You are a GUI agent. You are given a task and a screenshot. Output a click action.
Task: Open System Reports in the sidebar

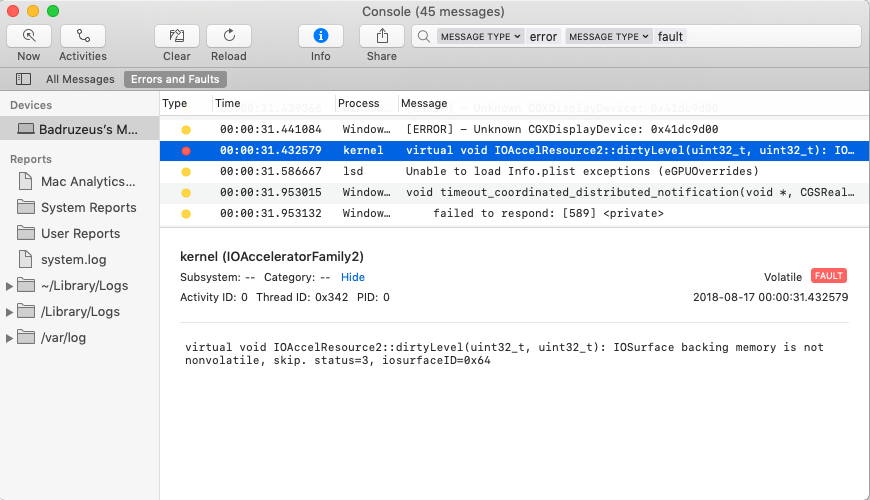tap(88, 207)
